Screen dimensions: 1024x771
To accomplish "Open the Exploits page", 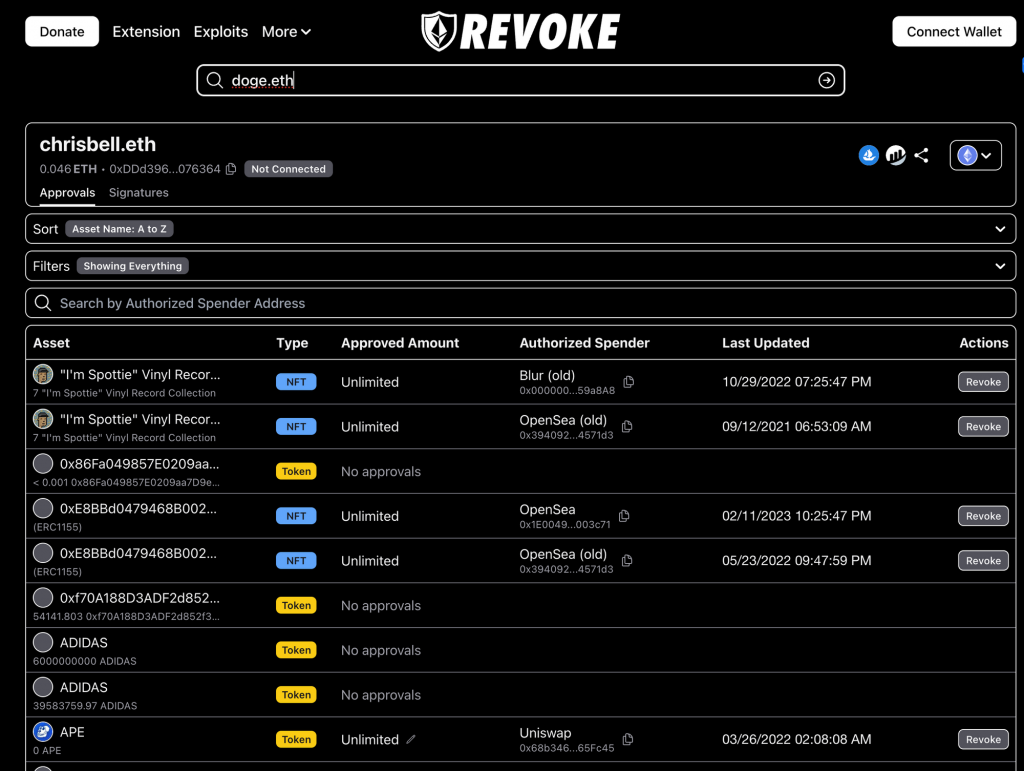I will coord(221,31).
